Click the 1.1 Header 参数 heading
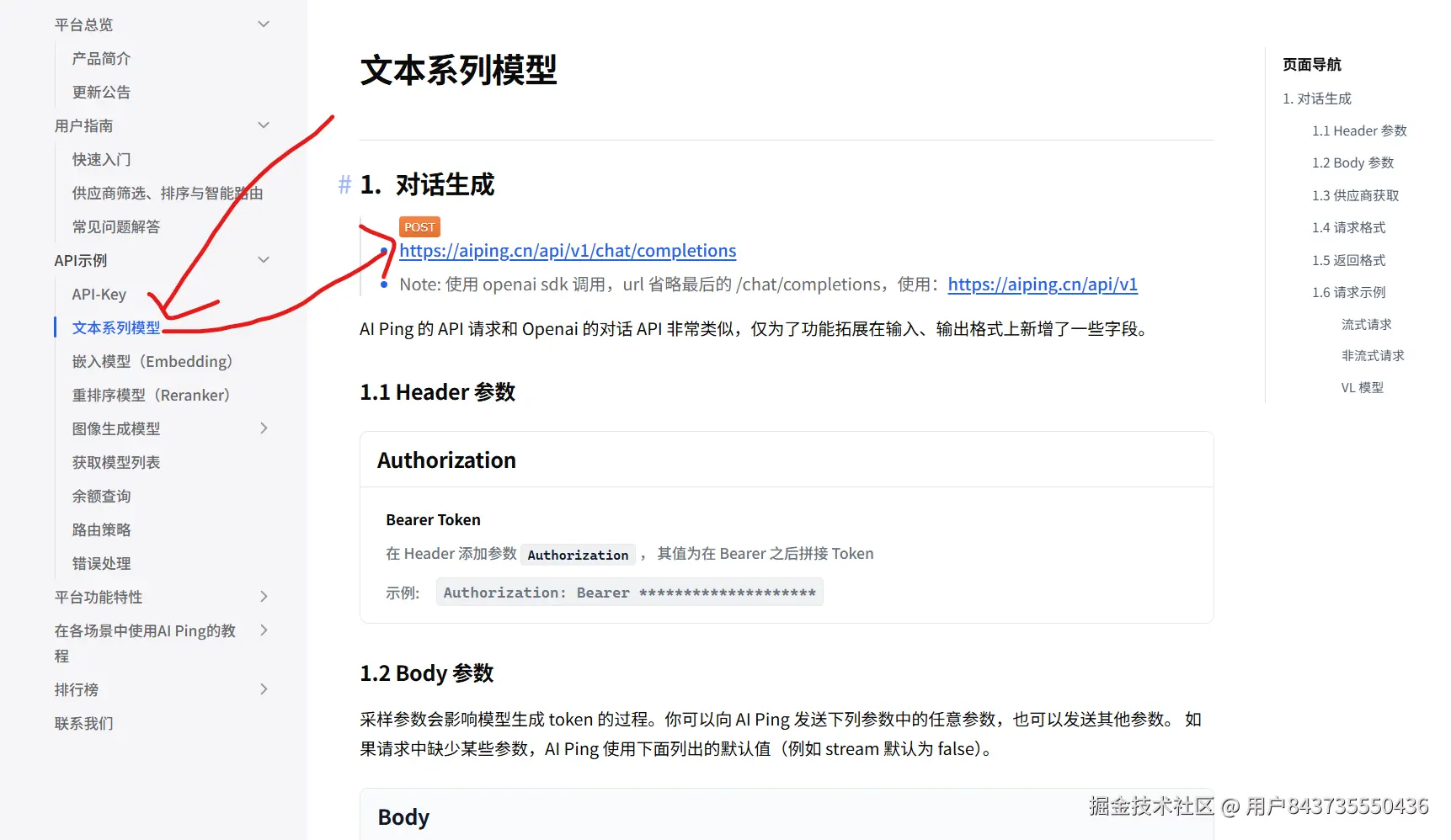Image resolution: width=1451 pixels, height=840 pixels. click(437, 392)
